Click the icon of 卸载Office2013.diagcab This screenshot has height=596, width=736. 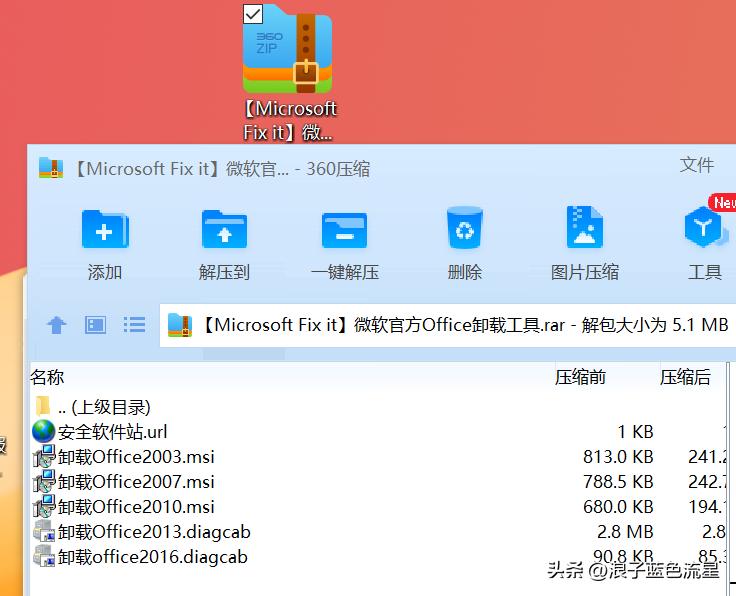[x=44, y=531]
